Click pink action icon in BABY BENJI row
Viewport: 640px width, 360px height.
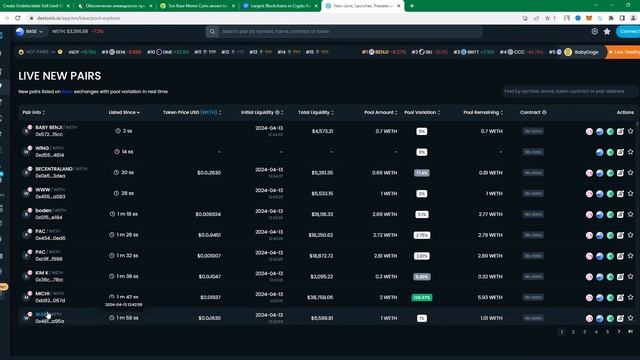point(589,131)
